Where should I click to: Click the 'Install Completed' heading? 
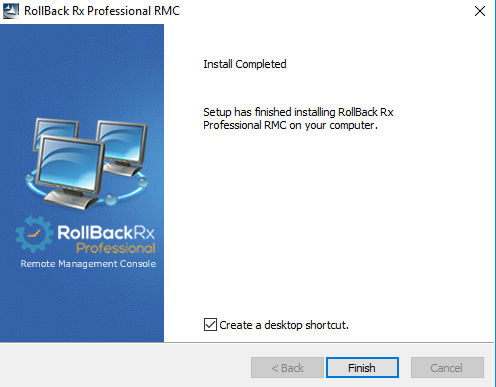click(245, 64)
